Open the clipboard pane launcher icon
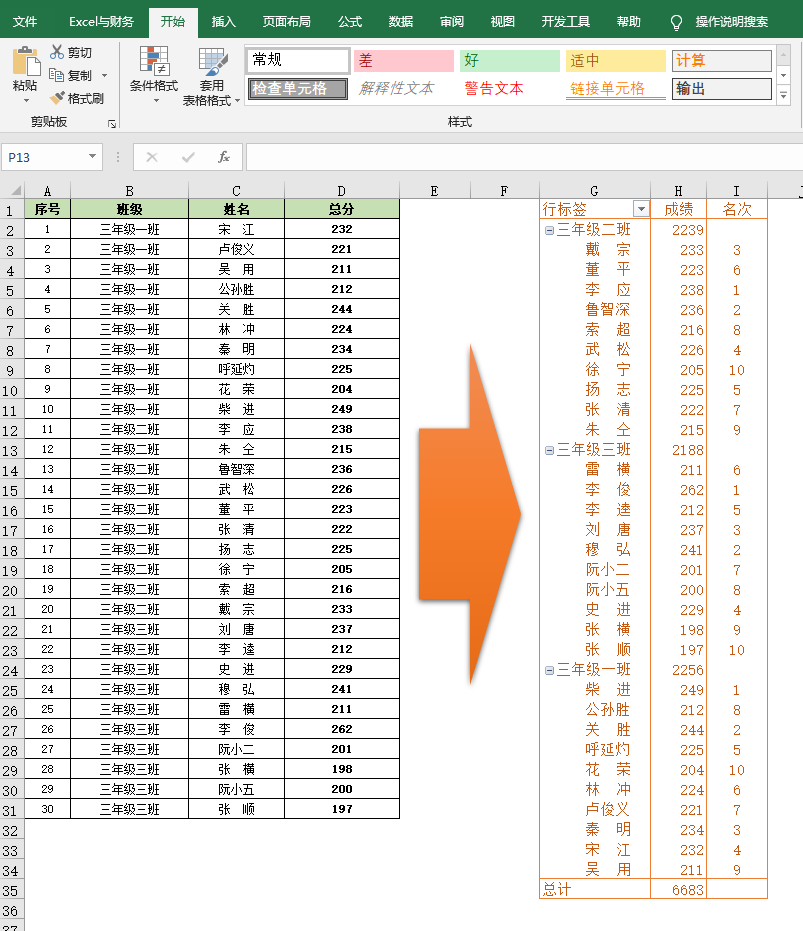 click(112, 124)
